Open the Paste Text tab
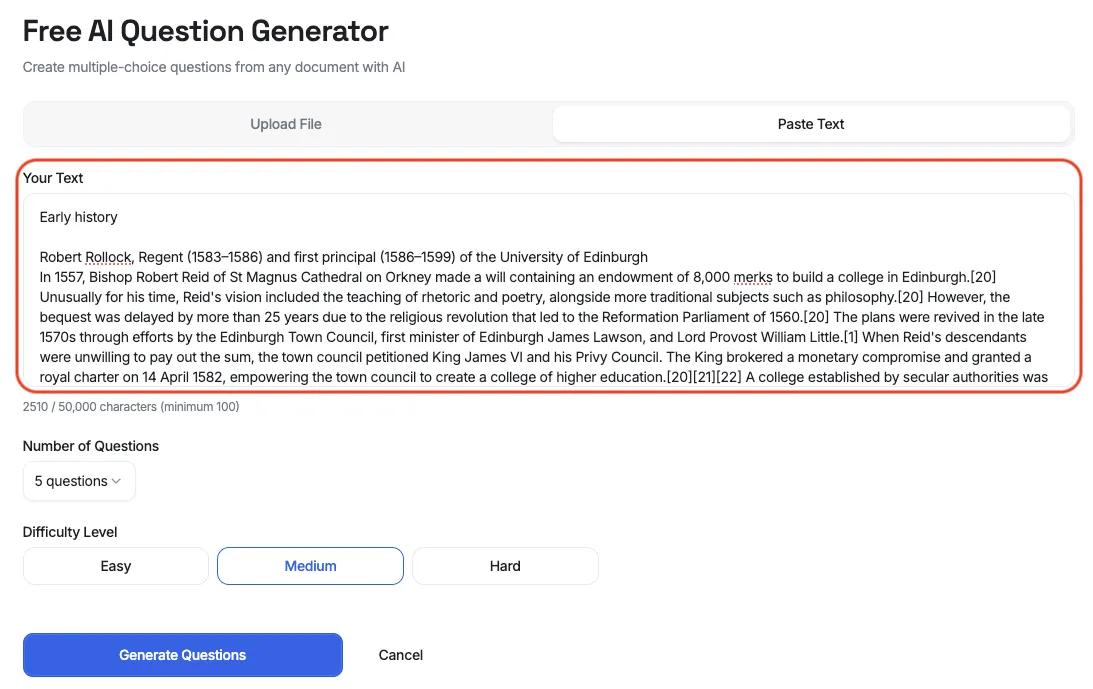This screenshot has width=1093, height=689. click(810, 123)
